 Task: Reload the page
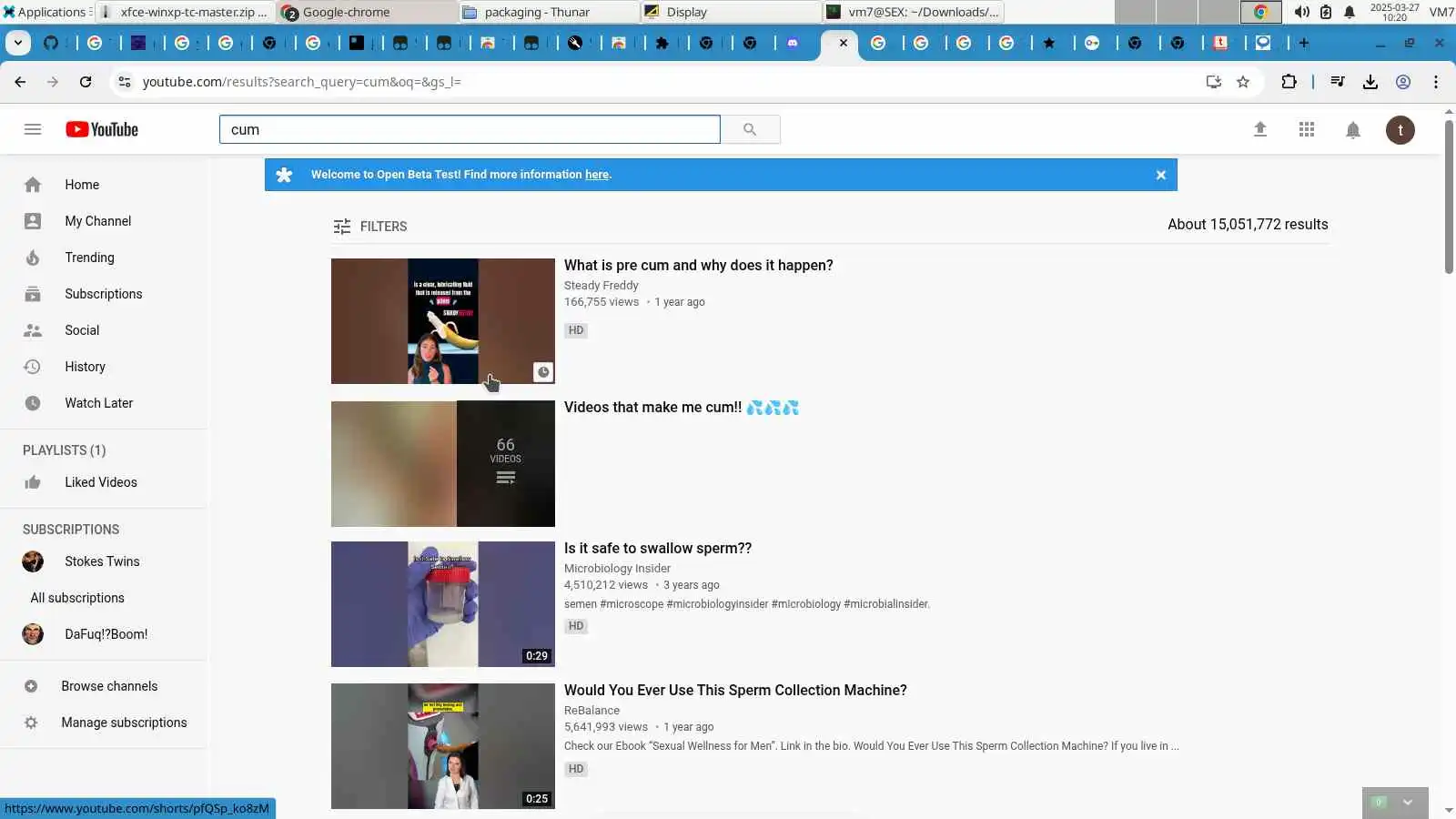pyautogui.click(x=86, y=82)
